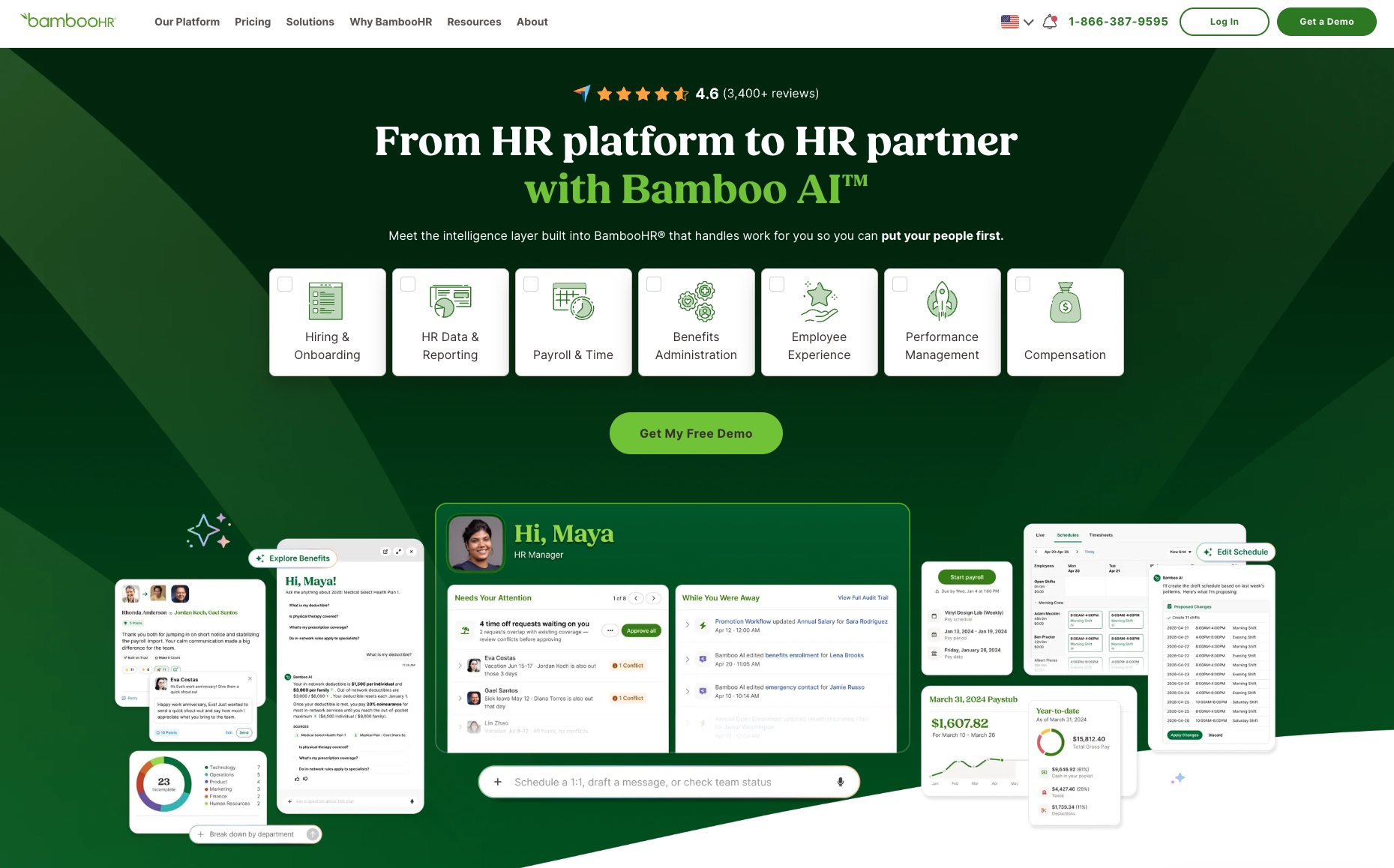Click the Bamboo AI sparkle stars icon
This screenshot has width=1394, height=868.
click(x=208, y=530)
